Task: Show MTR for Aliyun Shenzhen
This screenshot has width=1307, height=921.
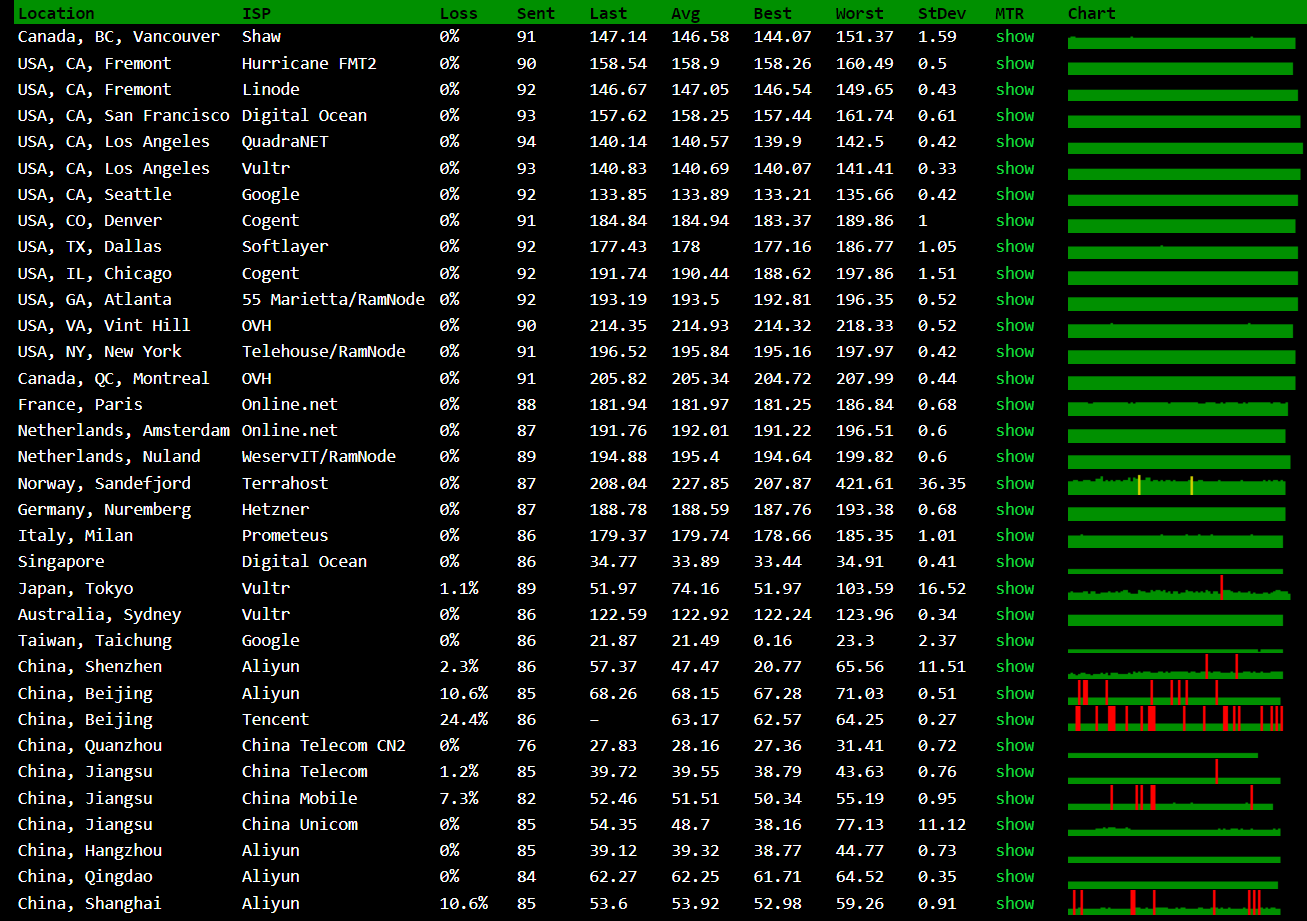Action: (1015, 666)
